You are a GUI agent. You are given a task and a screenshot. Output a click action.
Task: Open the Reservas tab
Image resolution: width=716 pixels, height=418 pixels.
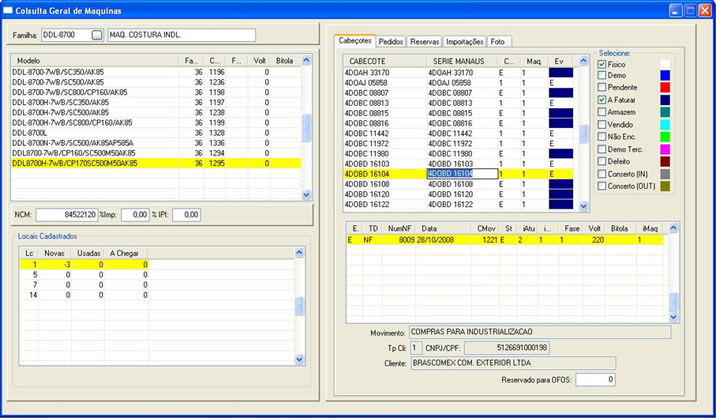pyautogui.click(x=424, y=42)
